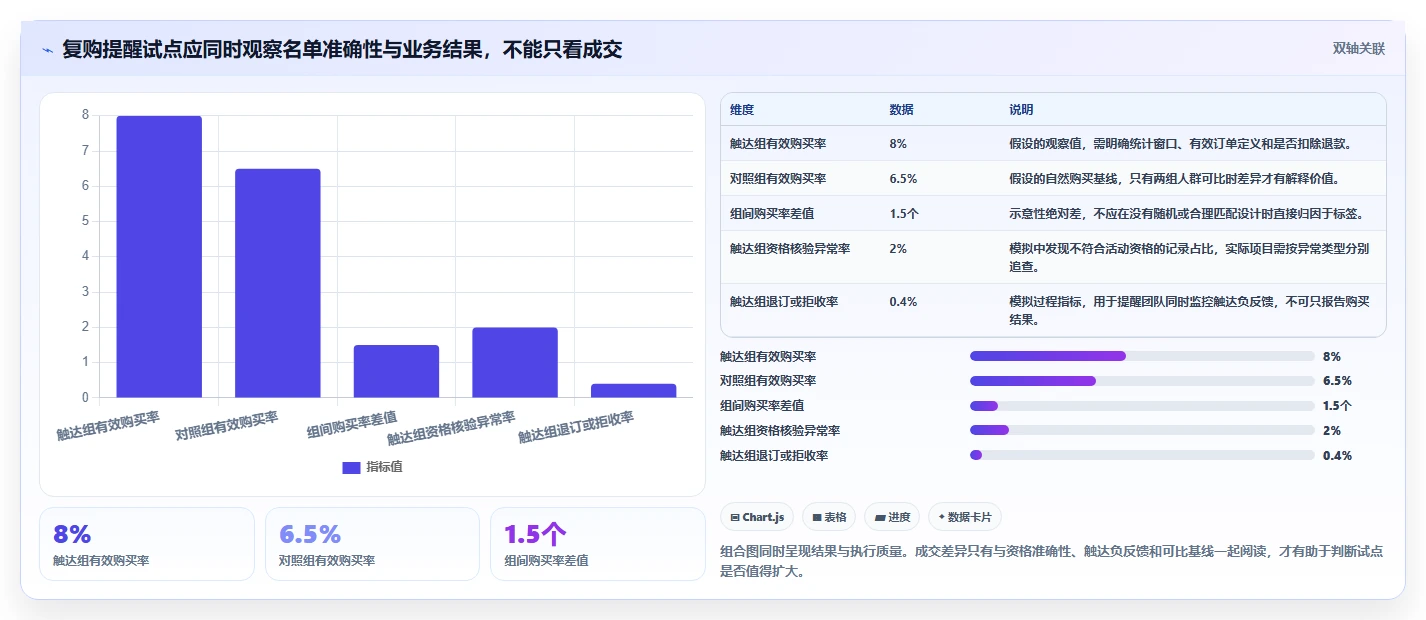Click the 1.5个 value in table

click(x=904, y=214)
